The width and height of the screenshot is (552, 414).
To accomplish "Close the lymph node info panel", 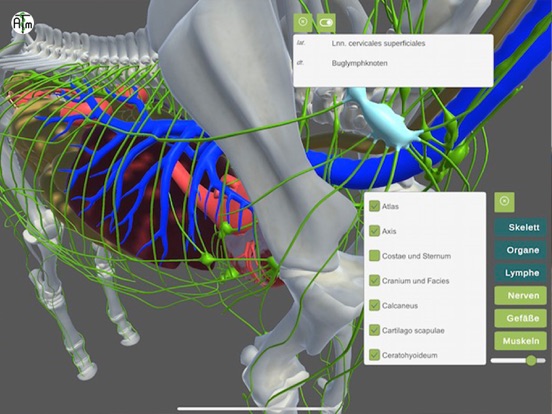I will (303, 23).
